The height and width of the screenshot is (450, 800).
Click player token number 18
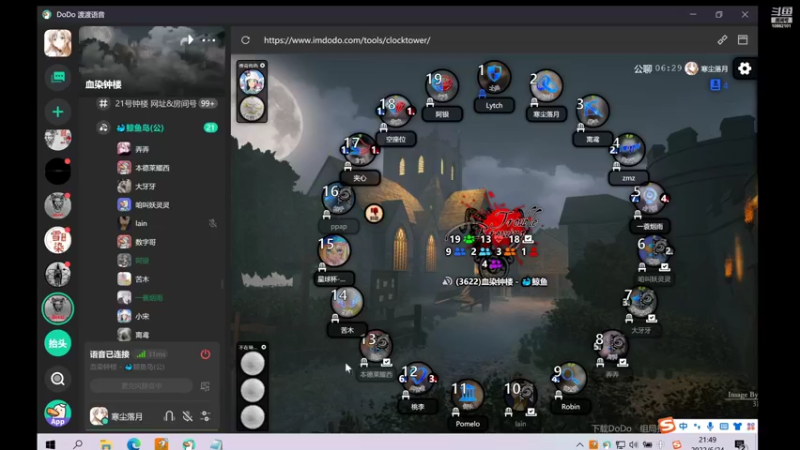[x=395, y=110]
